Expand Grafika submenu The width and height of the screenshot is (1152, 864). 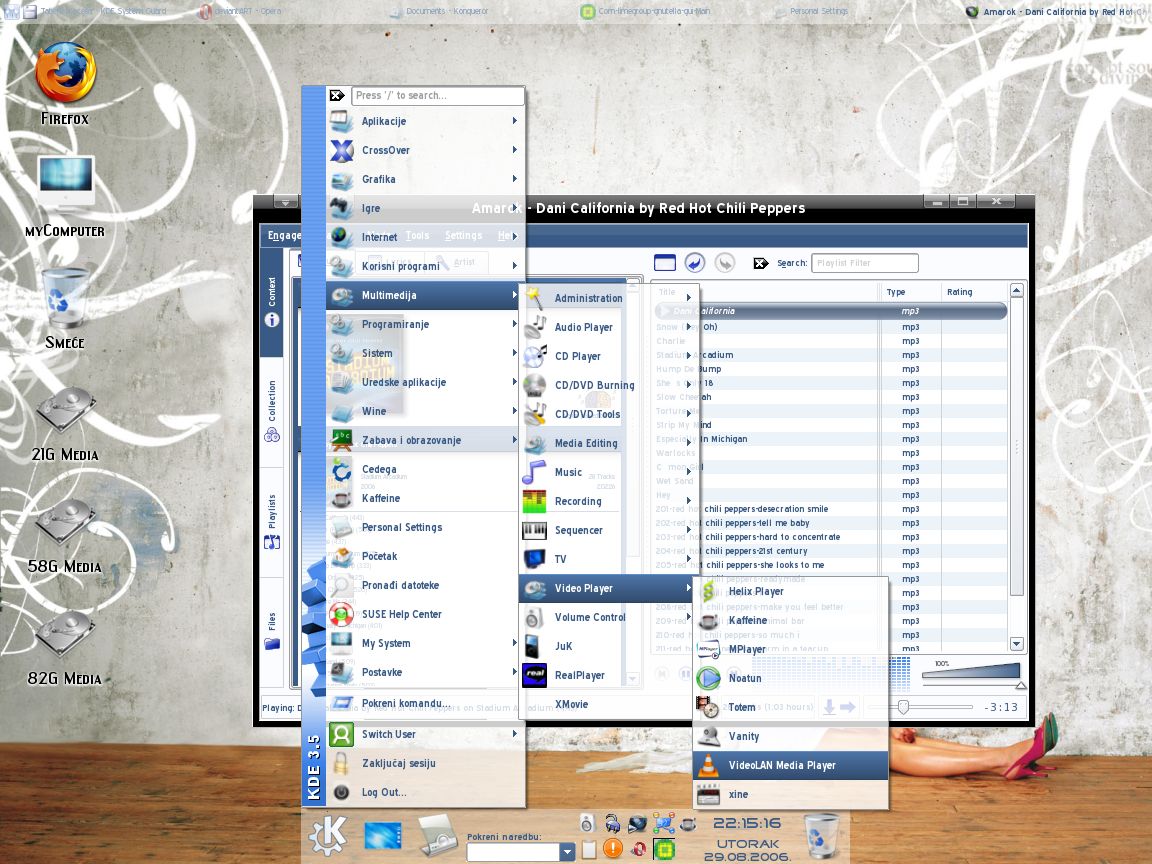[425, 179]
